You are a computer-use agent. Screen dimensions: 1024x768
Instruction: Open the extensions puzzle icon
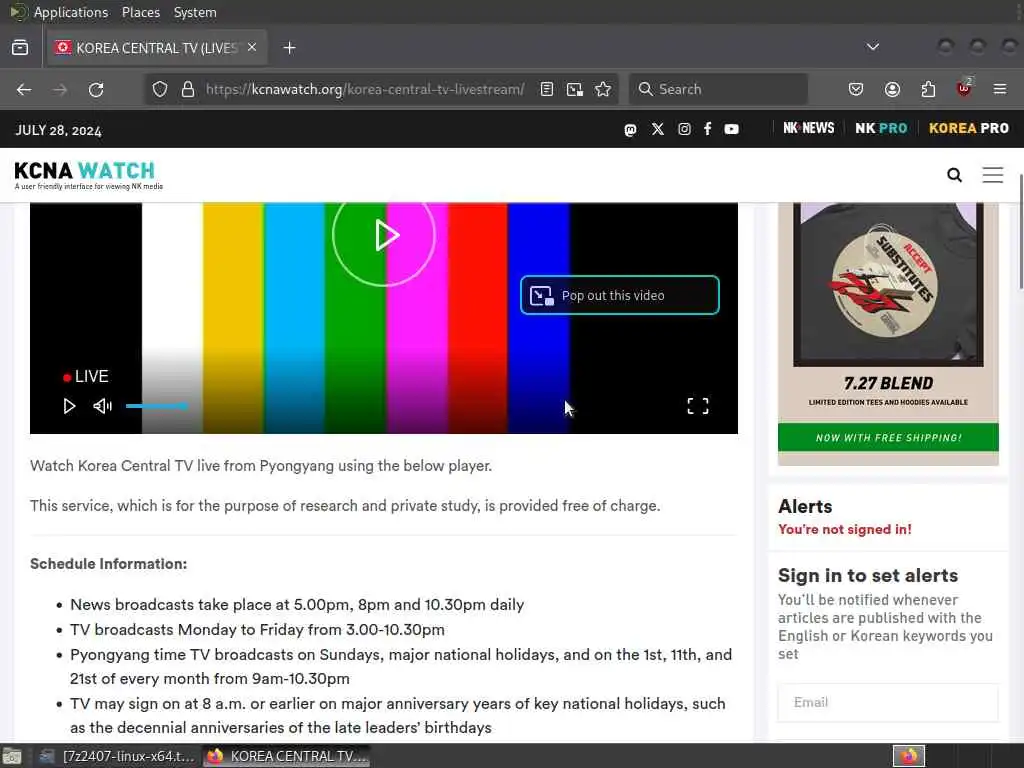928,89
